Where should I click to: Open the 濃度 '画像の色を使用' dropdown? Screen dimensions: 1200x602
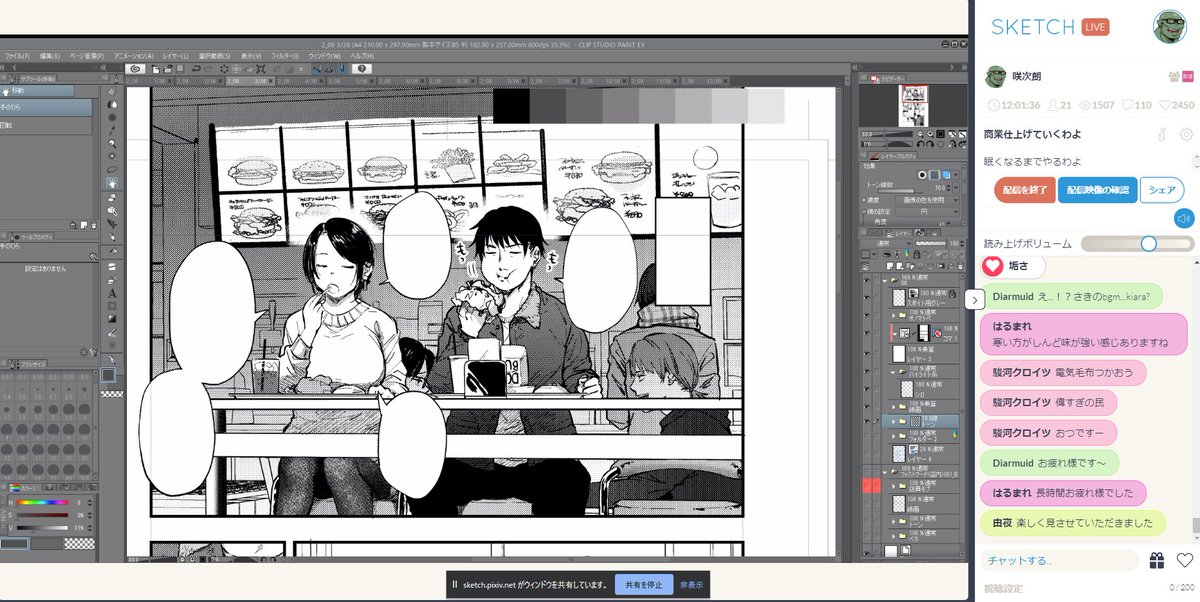point(928,200)
